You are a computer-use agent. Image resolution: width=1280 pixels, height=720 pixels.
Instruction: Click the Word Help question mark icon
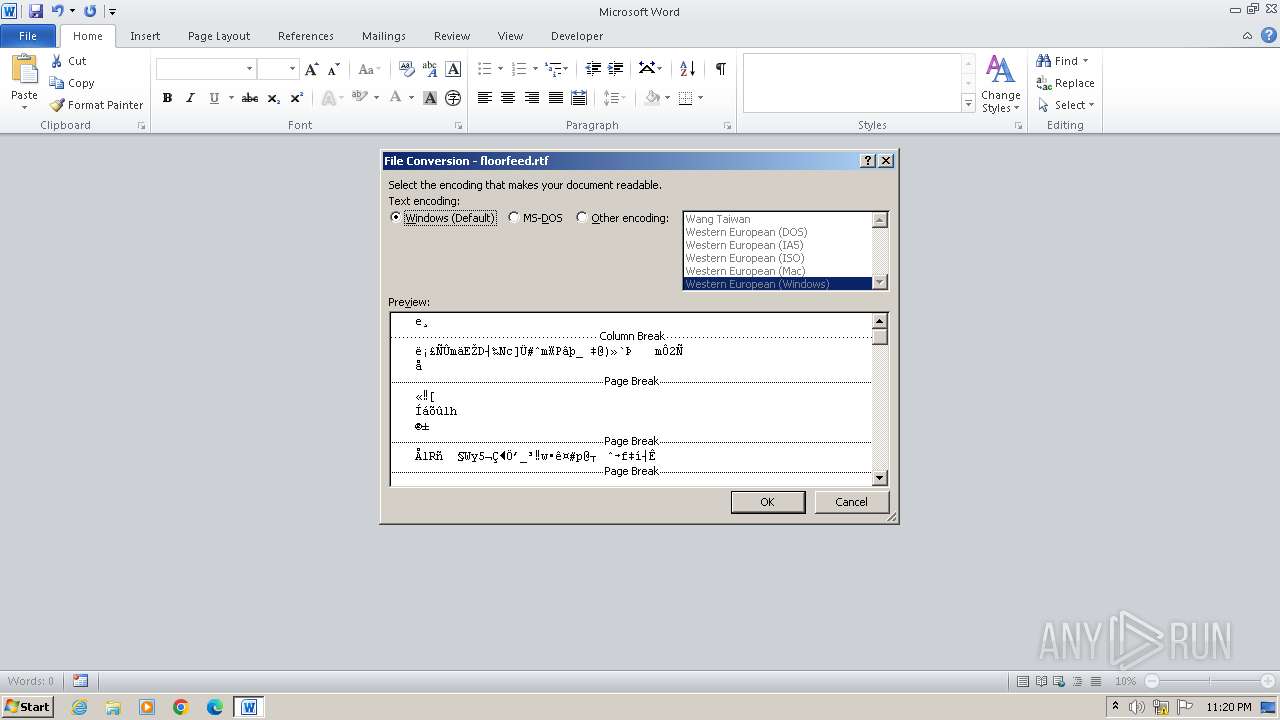tap(1270, 35)
